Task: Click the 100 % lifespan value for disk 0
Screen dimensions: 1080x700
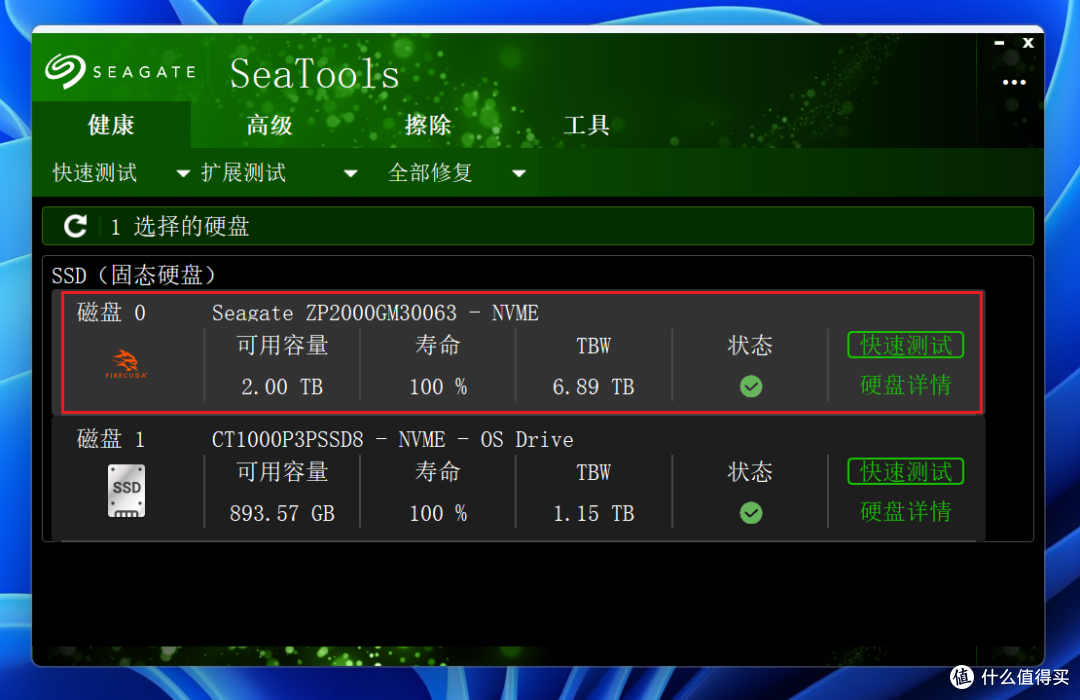Action: (x=438, y=387)
